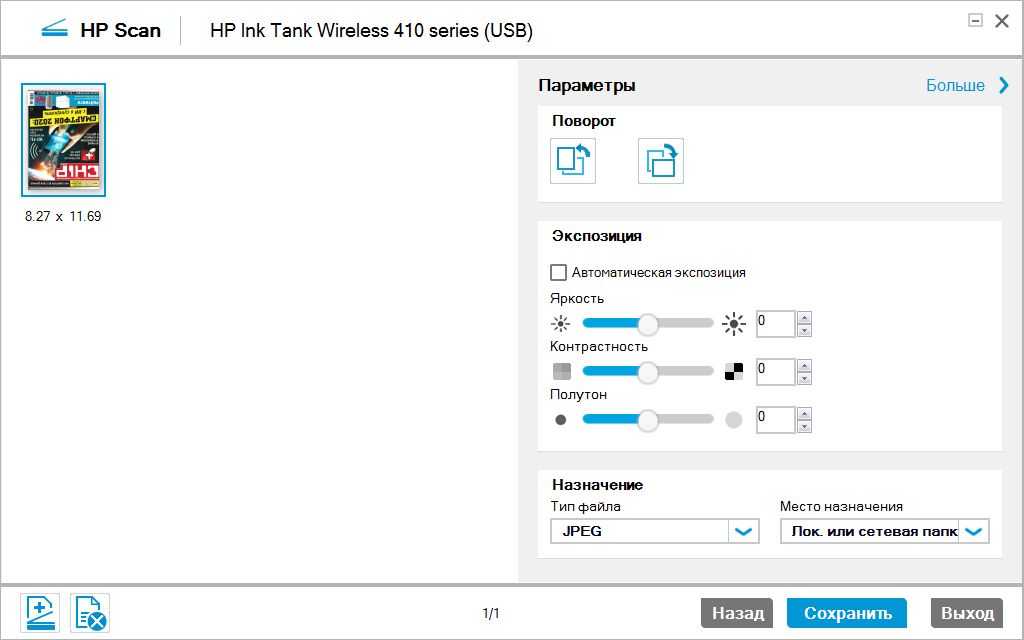Click the high contrast checkerboard icon

point(734,372)
